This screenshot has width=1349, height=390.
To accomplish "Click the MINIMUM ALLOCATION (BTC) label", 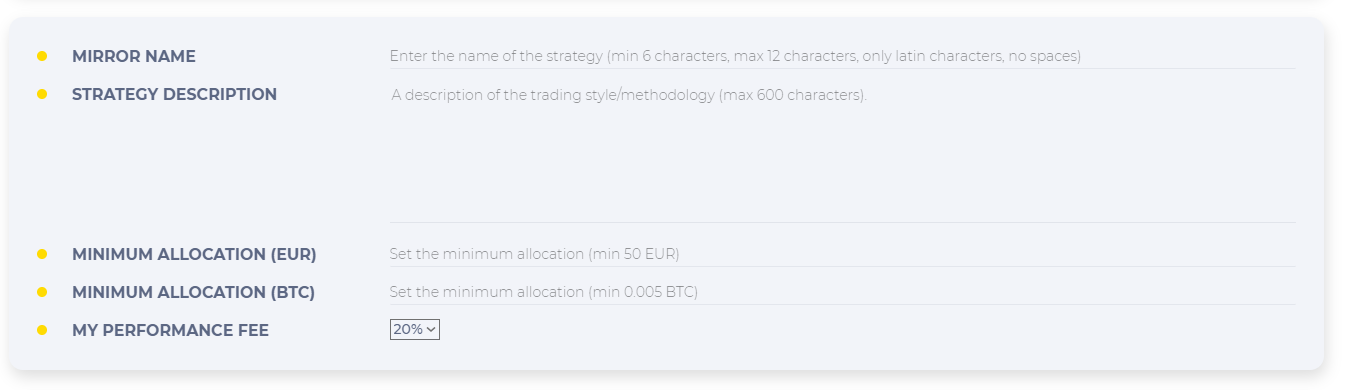I will (193, 292).
